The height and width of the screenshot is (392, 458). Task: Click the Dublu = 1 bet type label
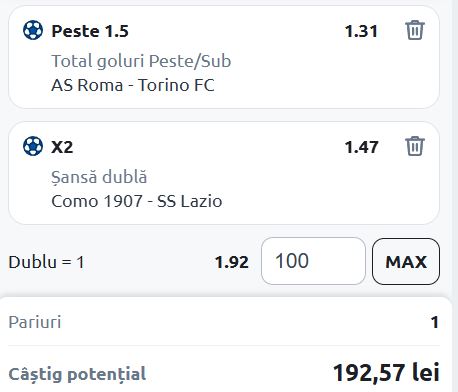pyautogui.click(x=46, y=262)
